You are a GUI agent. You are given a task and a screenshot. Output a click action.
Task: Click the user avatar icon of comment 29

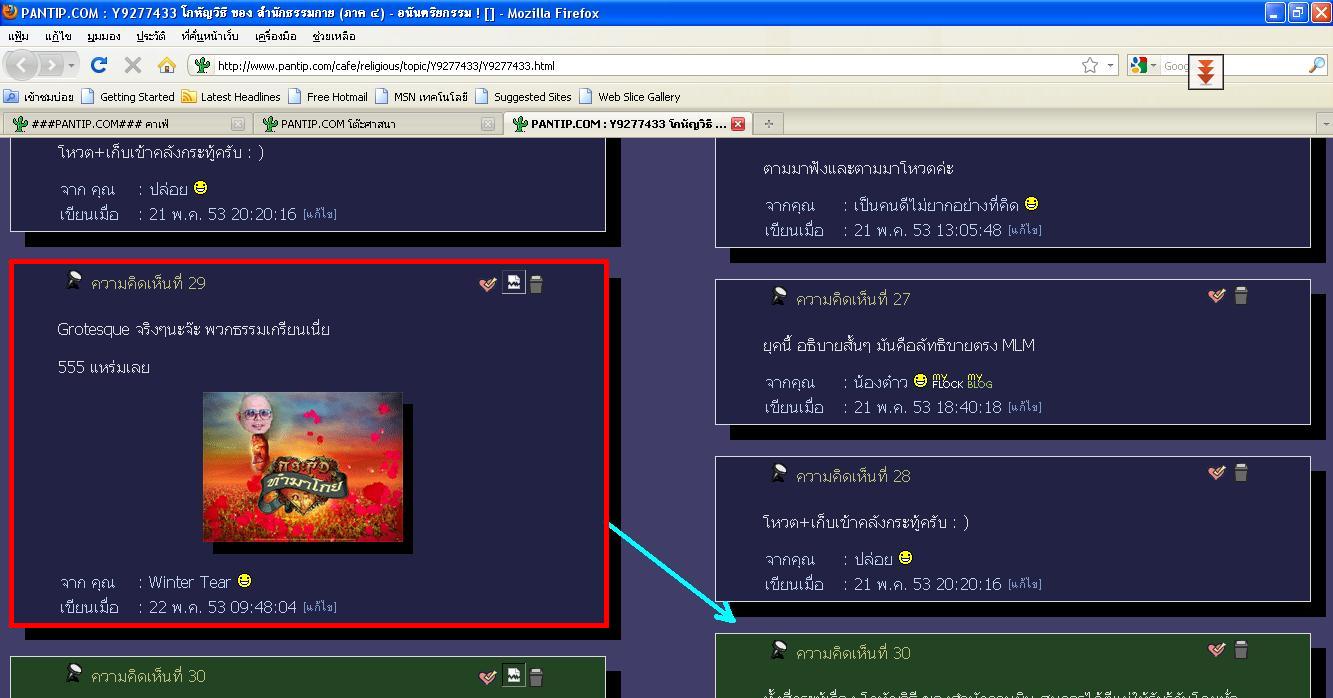(x=73, y=280)
